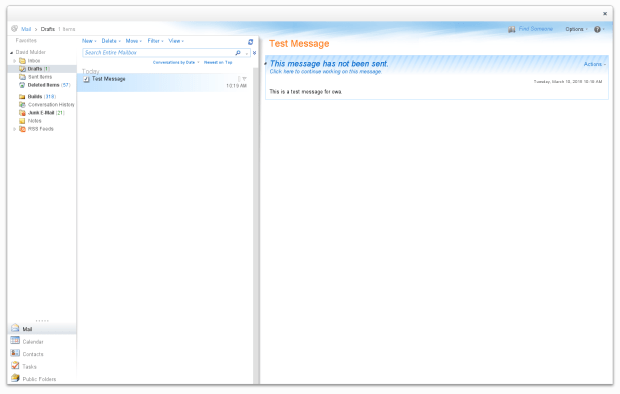Click the Inbox folder icon
The width and height of the screenshot is (620, 394).
point(23,61)
